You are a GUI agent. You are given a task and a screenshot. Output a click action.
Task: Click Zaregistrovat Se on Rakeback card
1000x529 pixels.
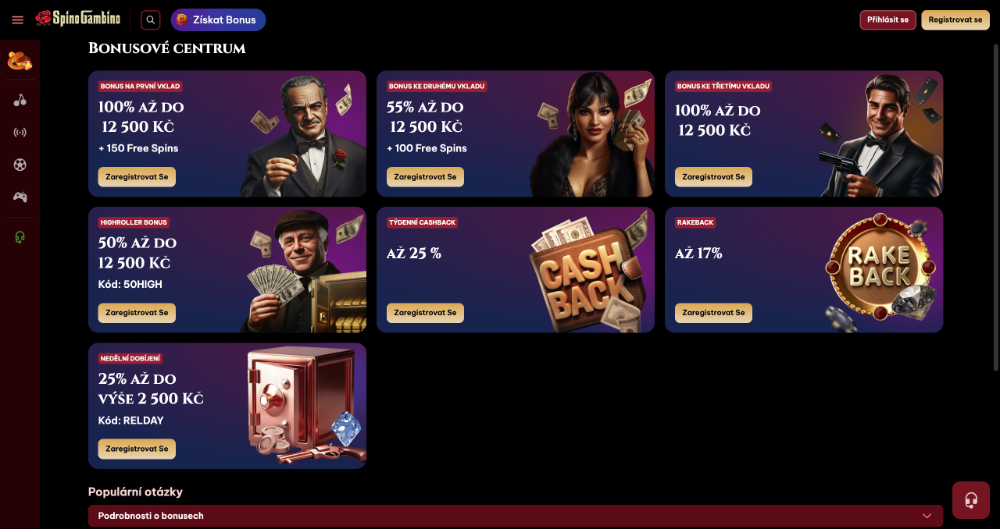[713, 313]
